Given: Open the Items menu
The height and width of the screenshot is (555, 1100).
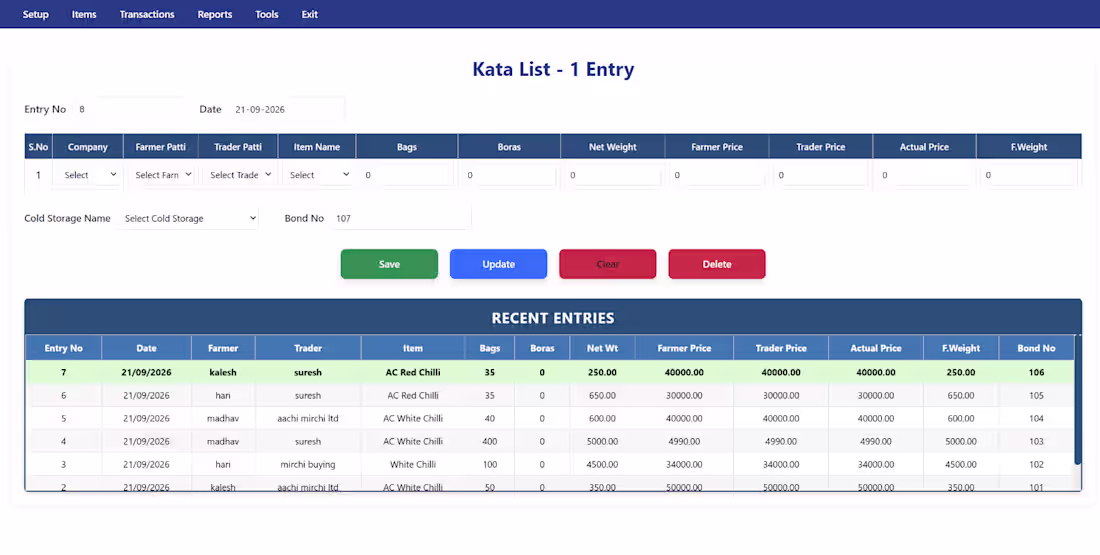Looking at the screenshot, I should coord(84,14).
